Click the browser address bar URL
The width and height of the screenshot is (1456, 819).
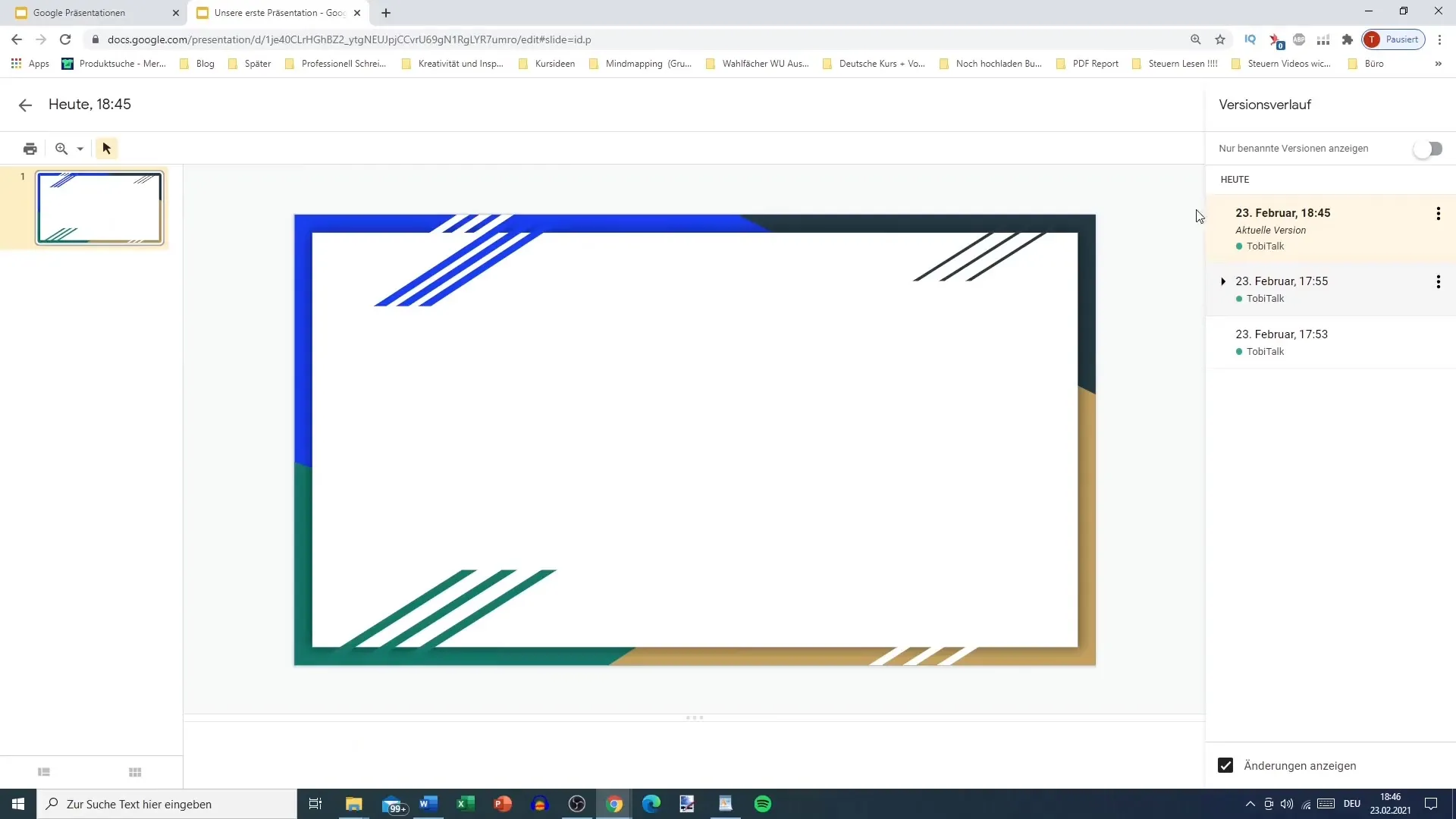[x=349, y=39]
